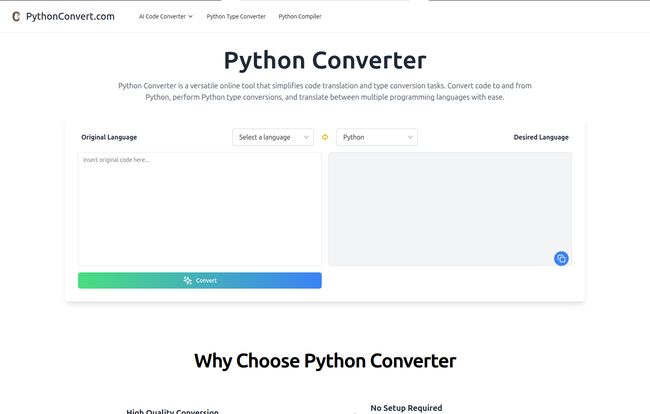The height and width of the screenshot is (414, 650).
Task: Open the Select a language dropdown
Action: [x=273, y=137]
